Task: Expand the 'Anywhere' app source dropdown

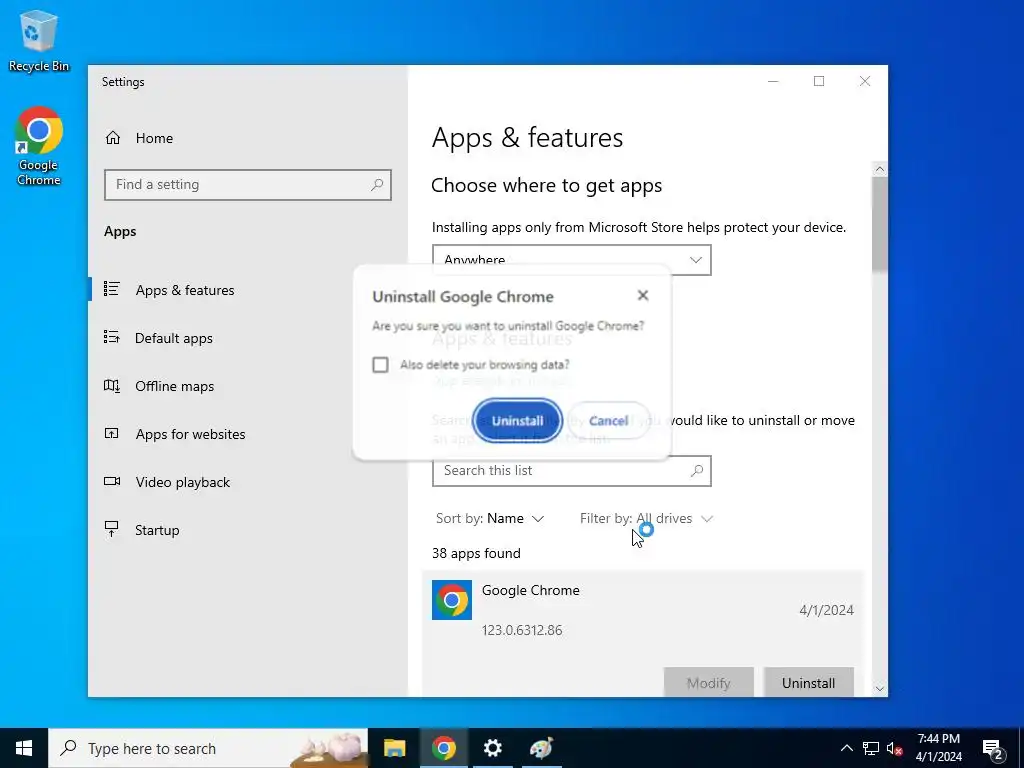Action: pyautogui.click(x=571, y=260)
